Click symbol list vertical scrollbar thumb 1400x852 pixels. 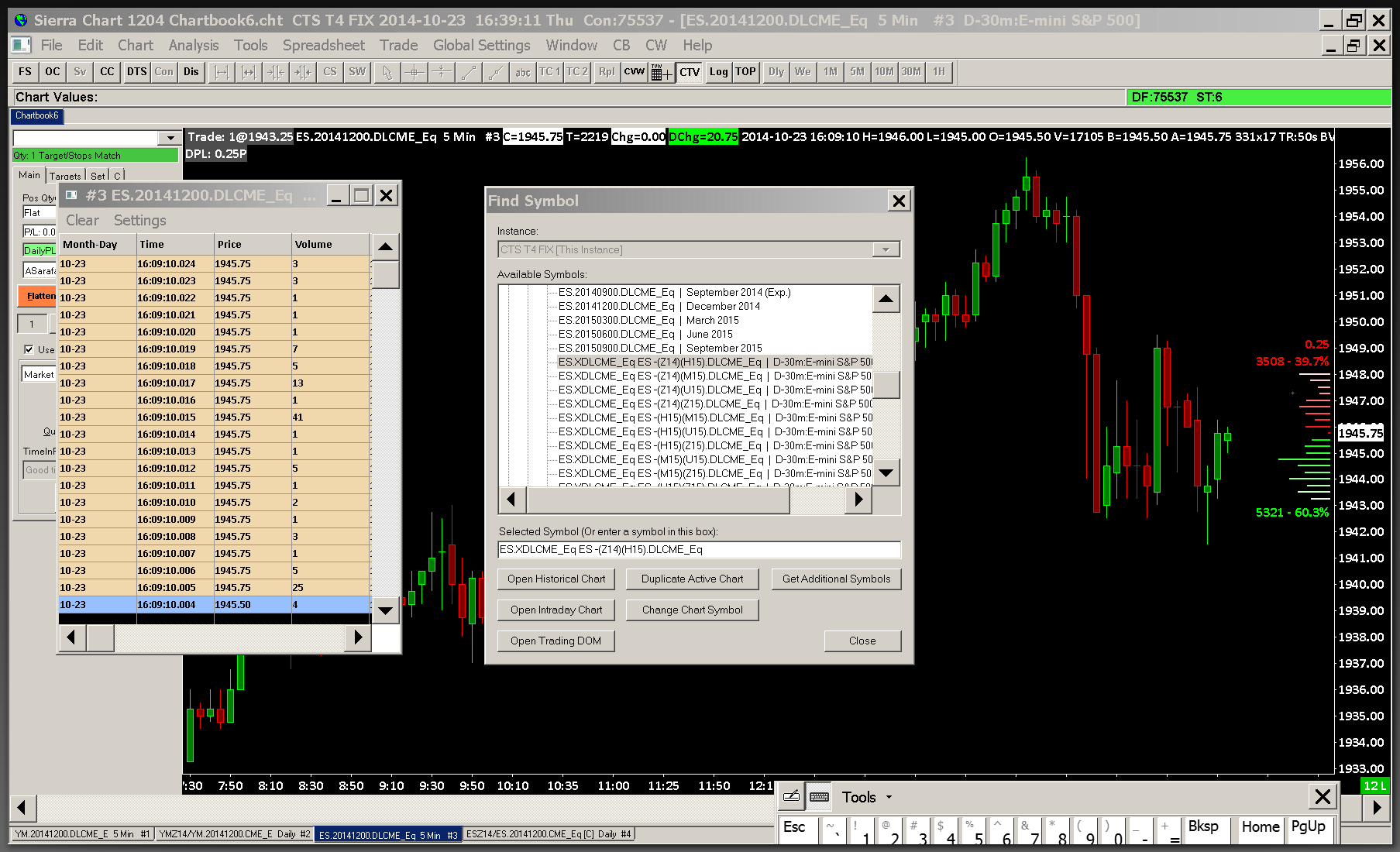[886, 384]
